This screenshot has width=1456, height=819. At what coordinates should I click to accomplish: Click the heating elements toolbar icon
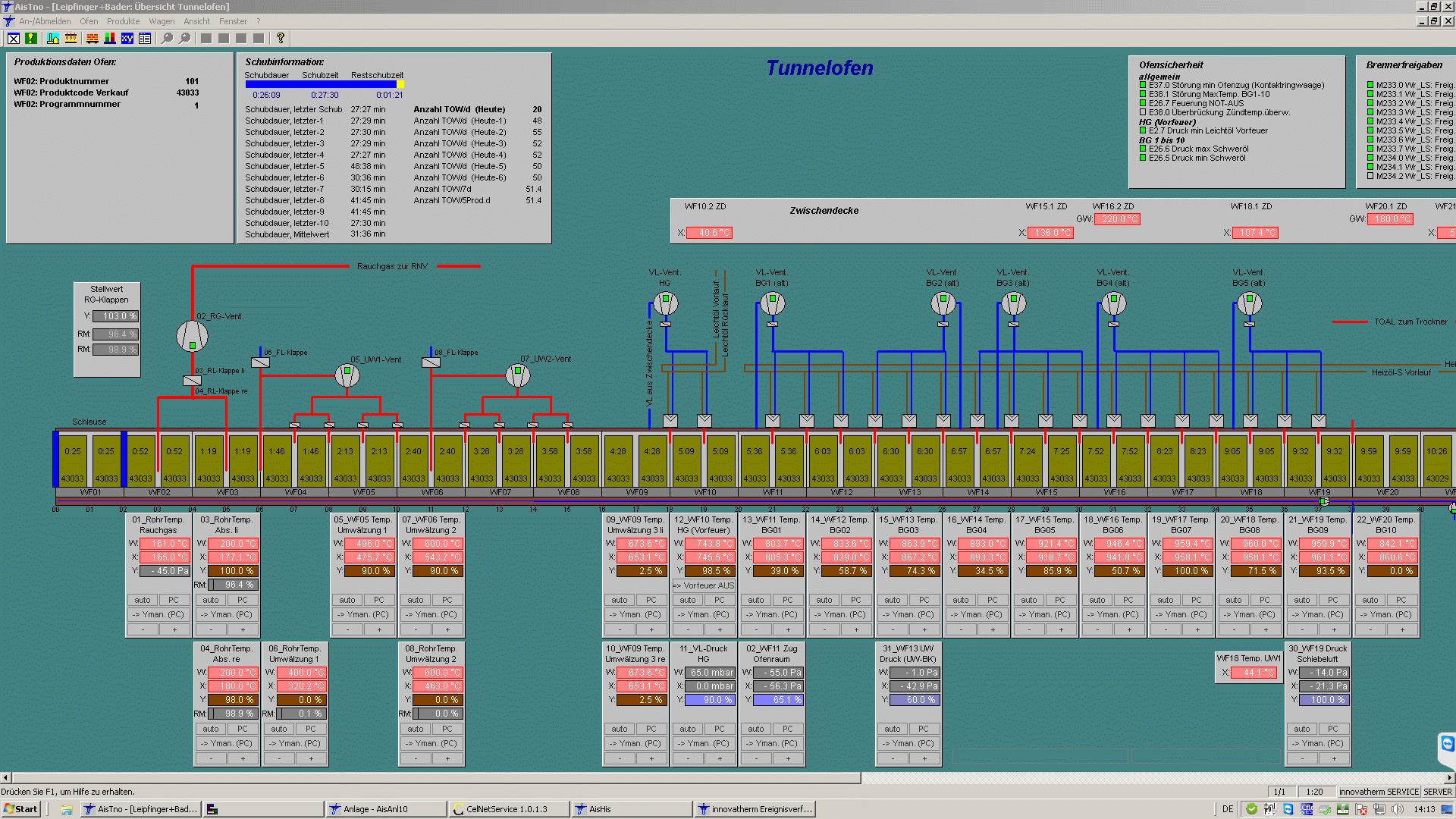click(71, 38)
